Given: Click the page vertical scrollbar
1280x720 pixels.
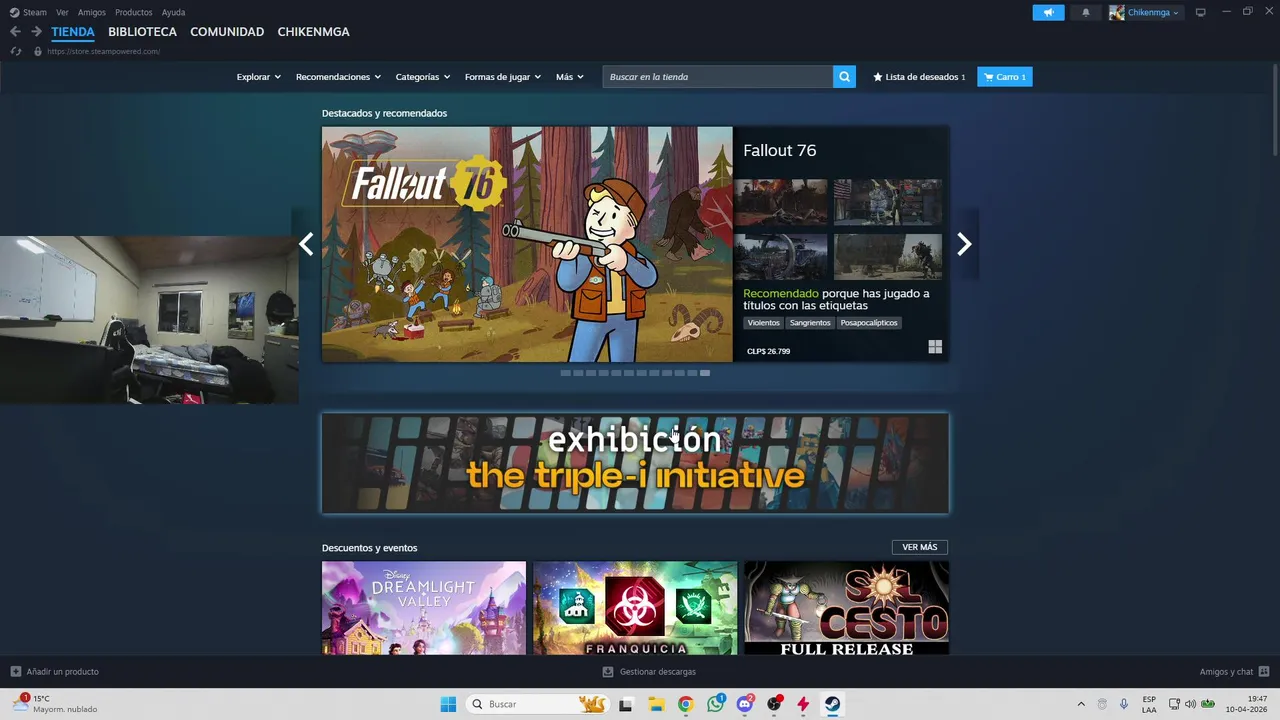Looking at the screenshot, I should pos(1275,110).
